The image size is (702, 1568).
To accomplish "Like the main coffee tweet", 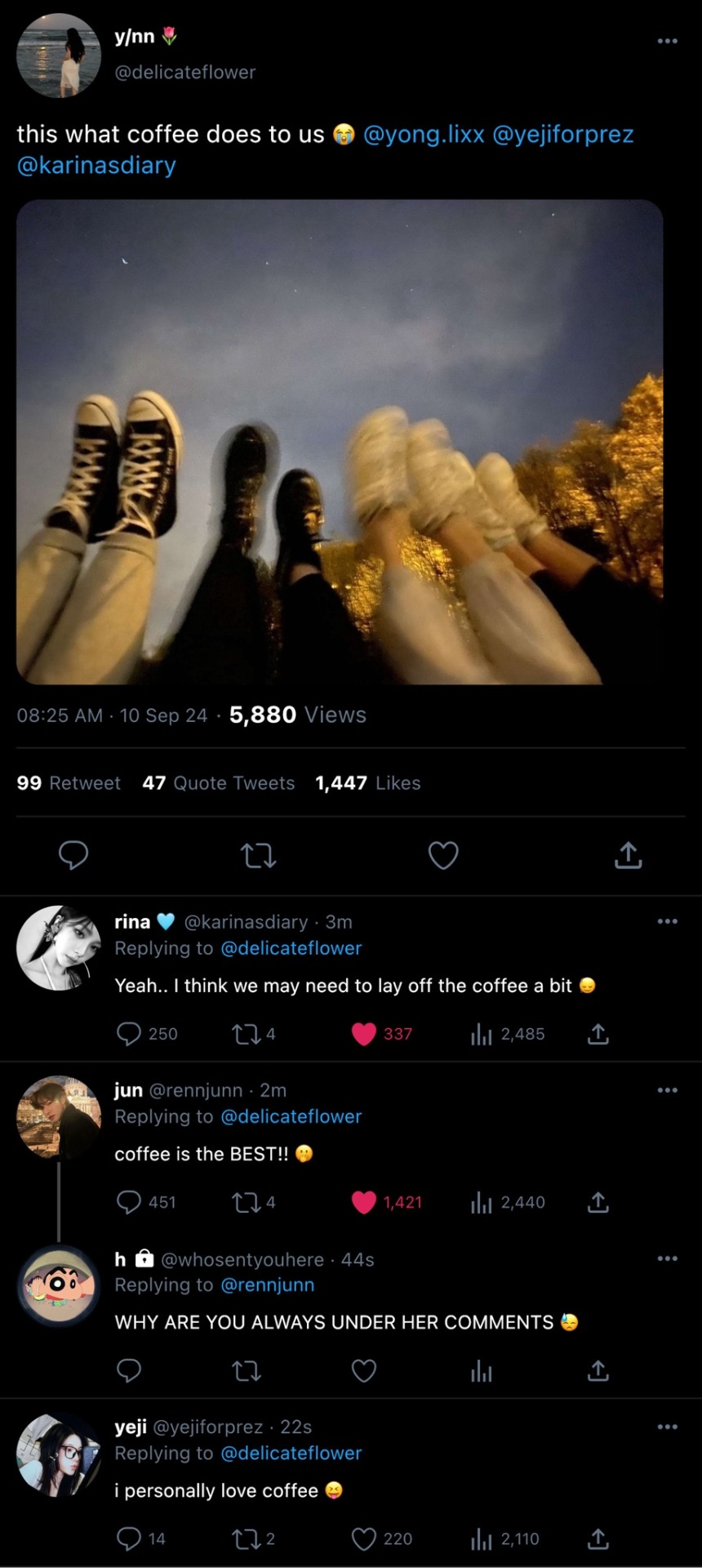I will 443,855.
